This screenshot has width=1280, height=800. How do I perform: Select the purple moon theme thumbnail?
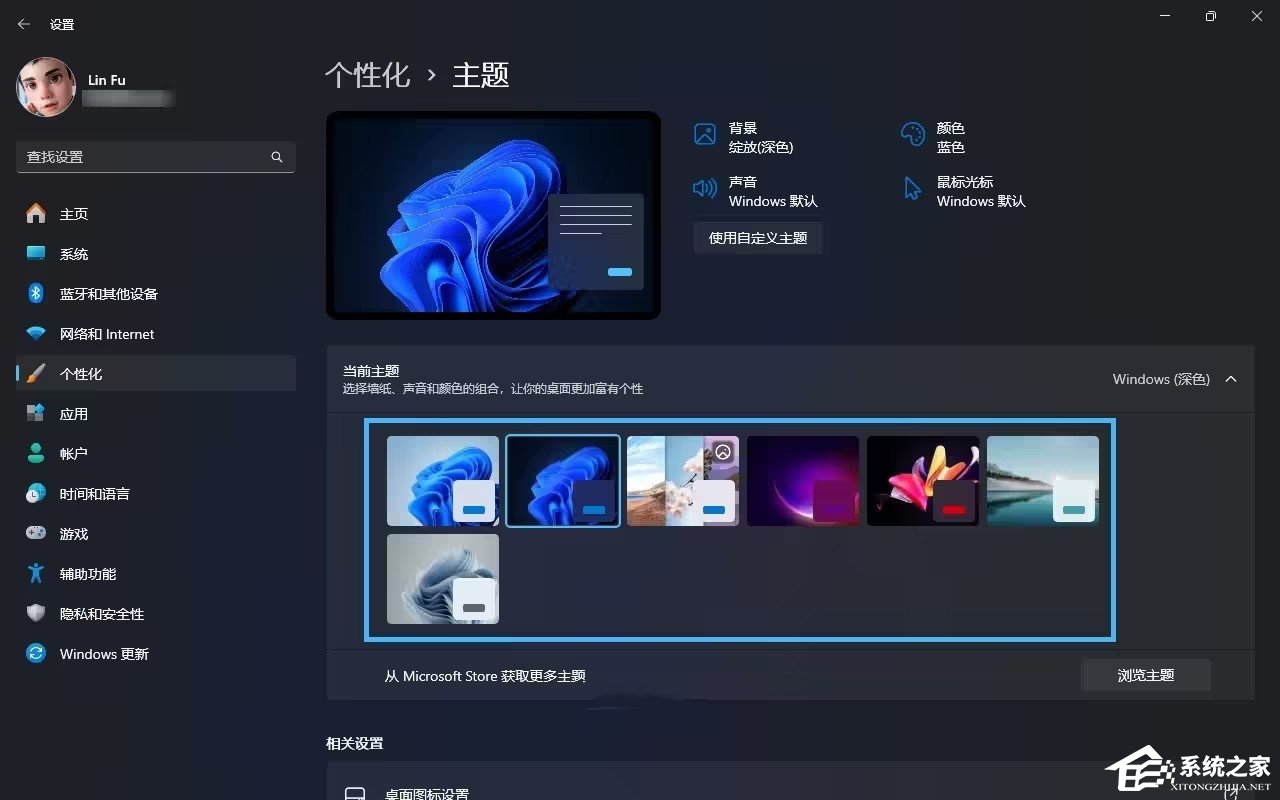click(802, 480)
